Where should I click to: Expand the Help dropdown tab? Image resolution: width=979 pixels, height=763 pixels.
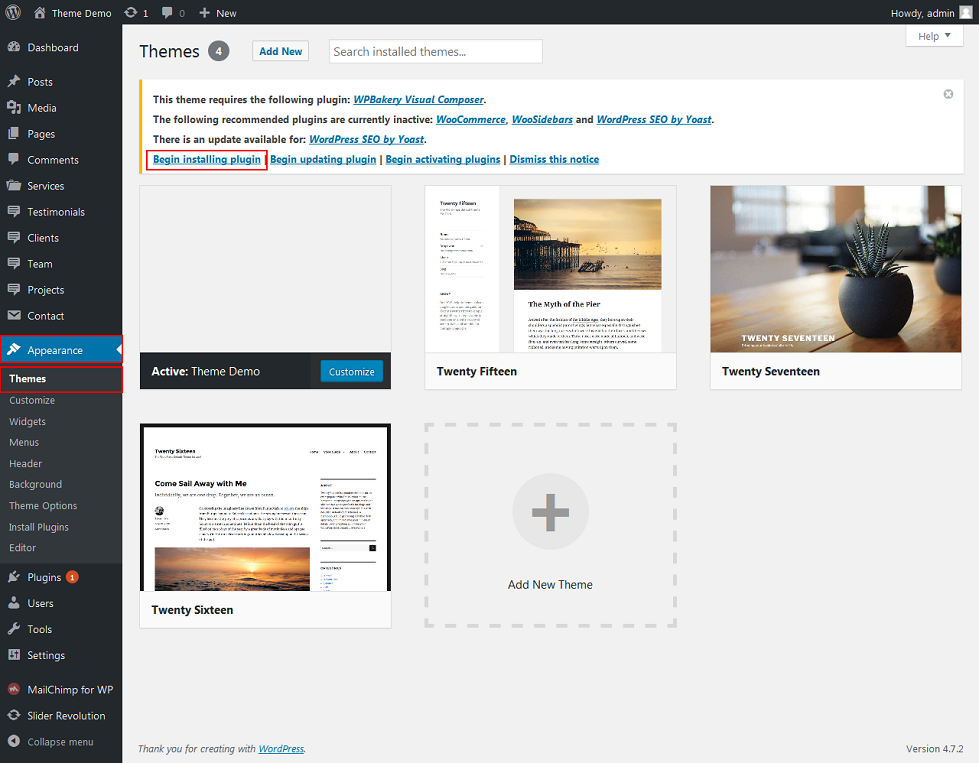[934, 36]
